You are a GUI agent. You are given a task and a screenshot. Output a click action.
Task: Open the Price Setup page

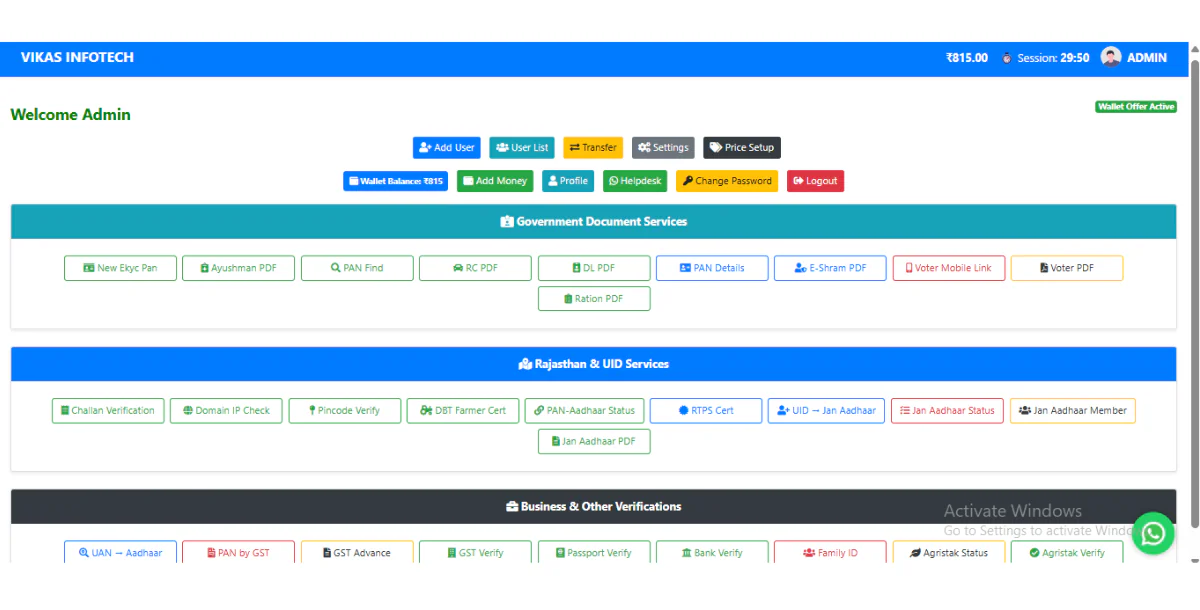coord(741,148)
